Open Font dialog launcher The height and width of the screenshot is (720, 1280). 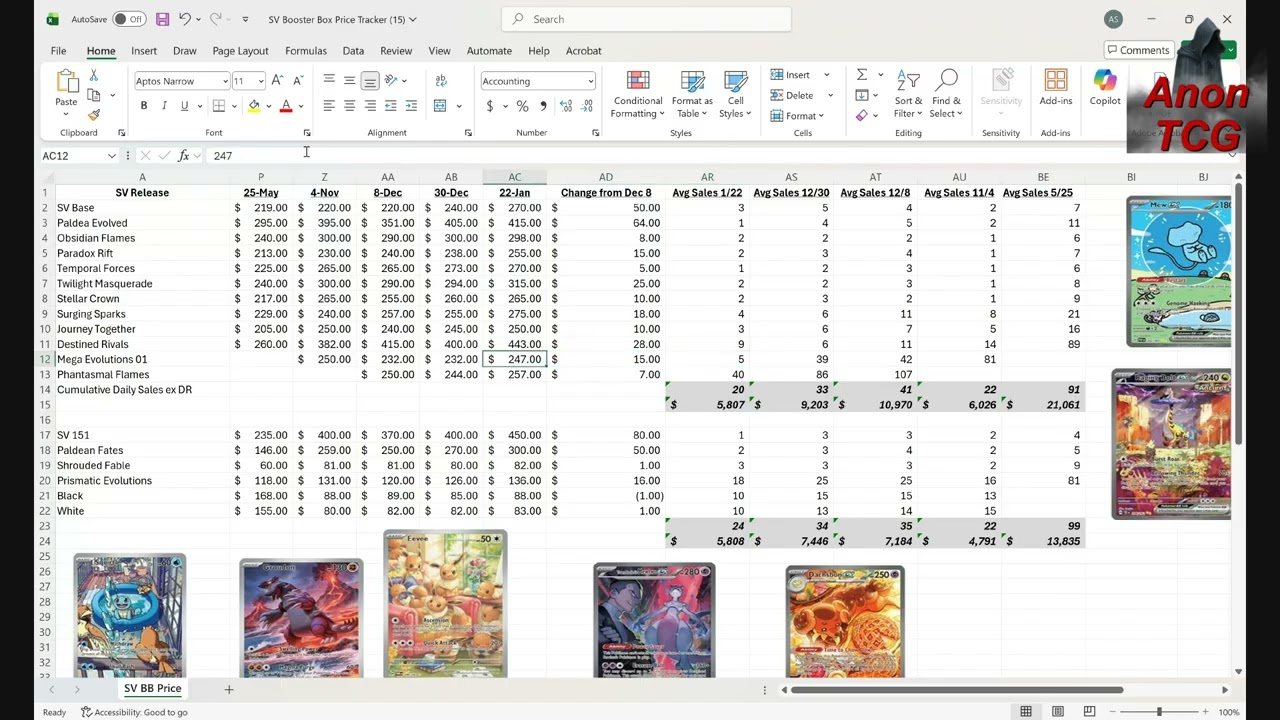point(307,133)
